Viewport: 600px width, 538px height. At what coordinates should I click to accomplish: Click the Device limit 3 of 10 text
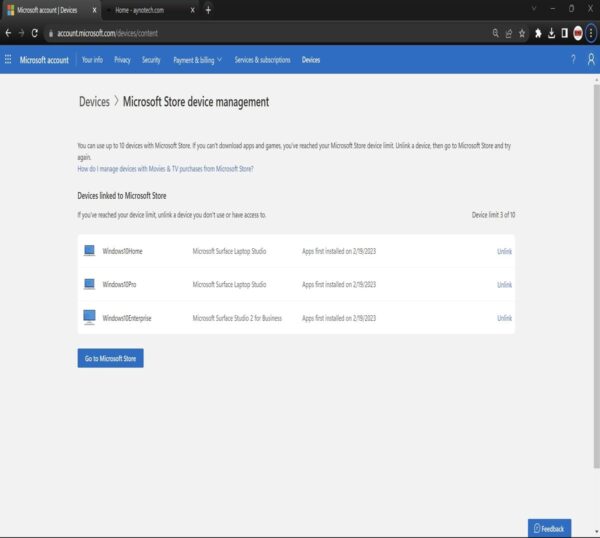coord(493,215)
